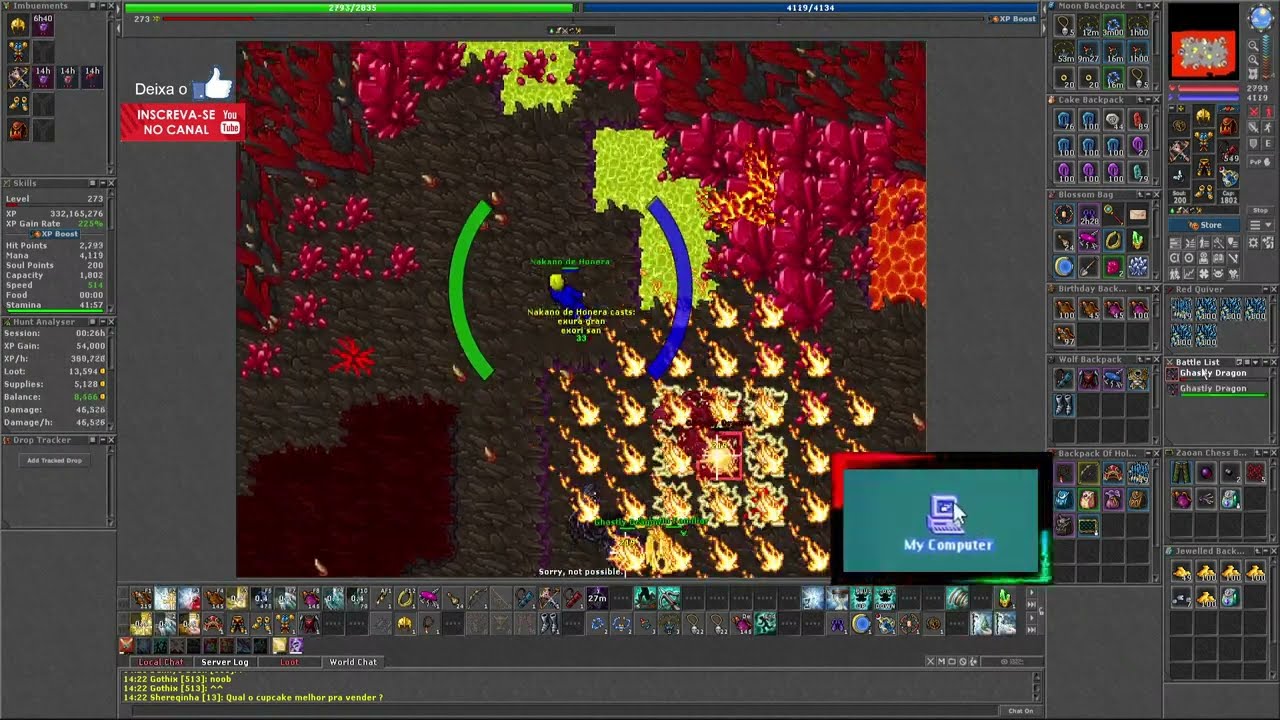Collapse the Imbuements panel
The width and height of the screenshot is (1280, 720).
101,6
